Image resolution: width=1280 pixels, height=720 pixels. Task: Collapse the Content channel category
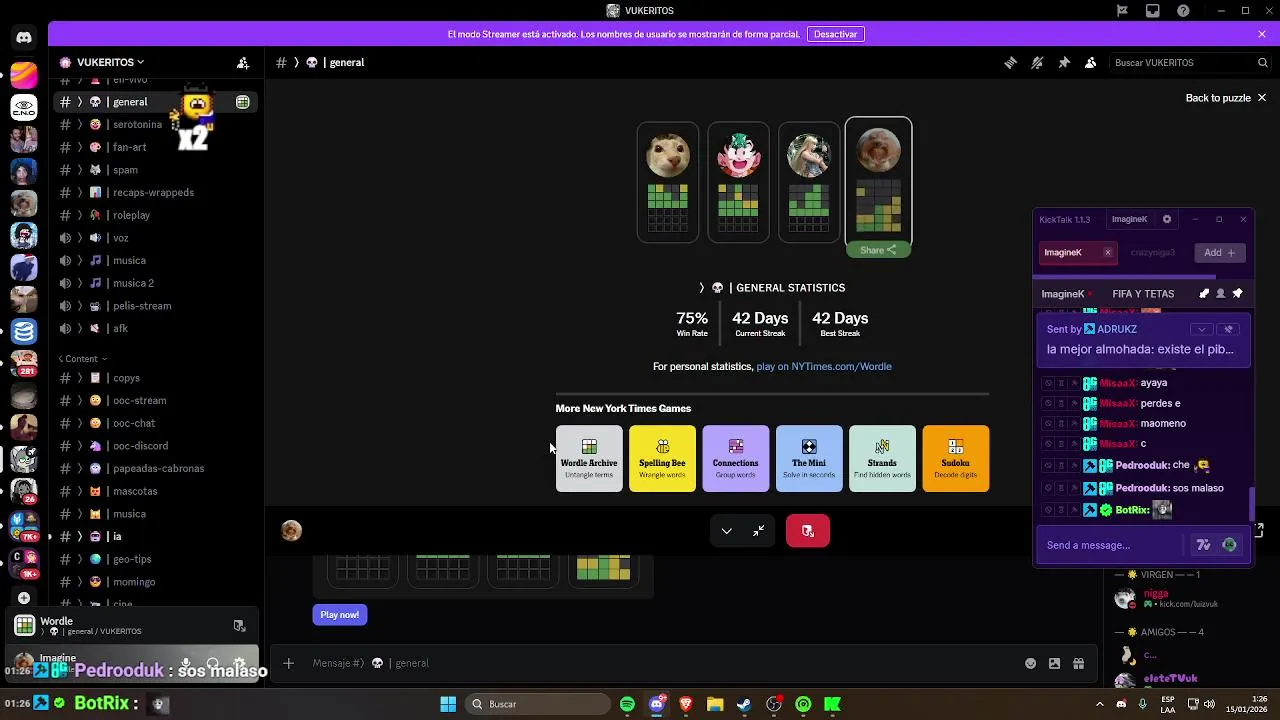point(82,359)
